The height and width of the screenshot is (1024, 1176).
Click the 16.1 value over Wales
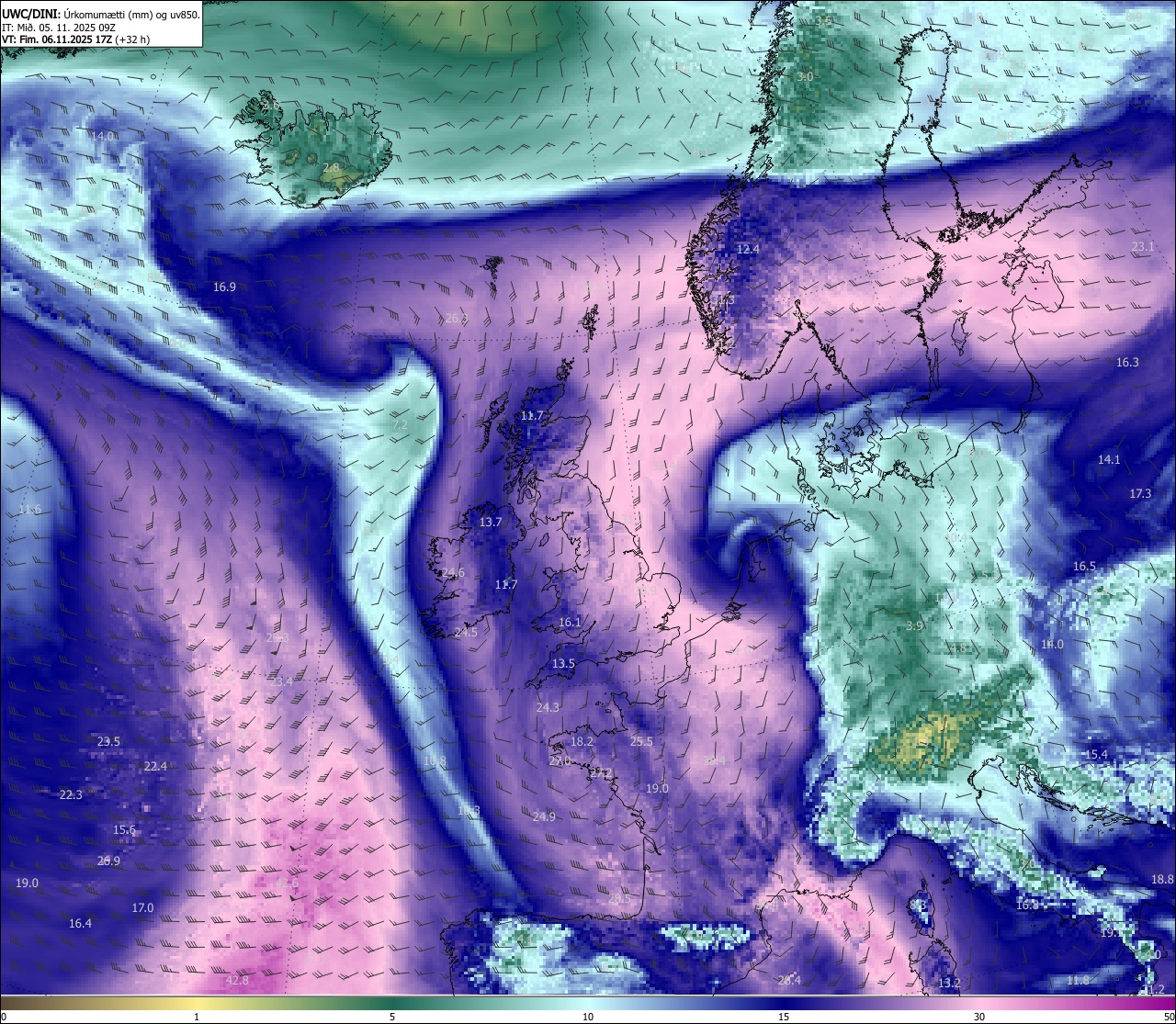click(x=570, y=623)
